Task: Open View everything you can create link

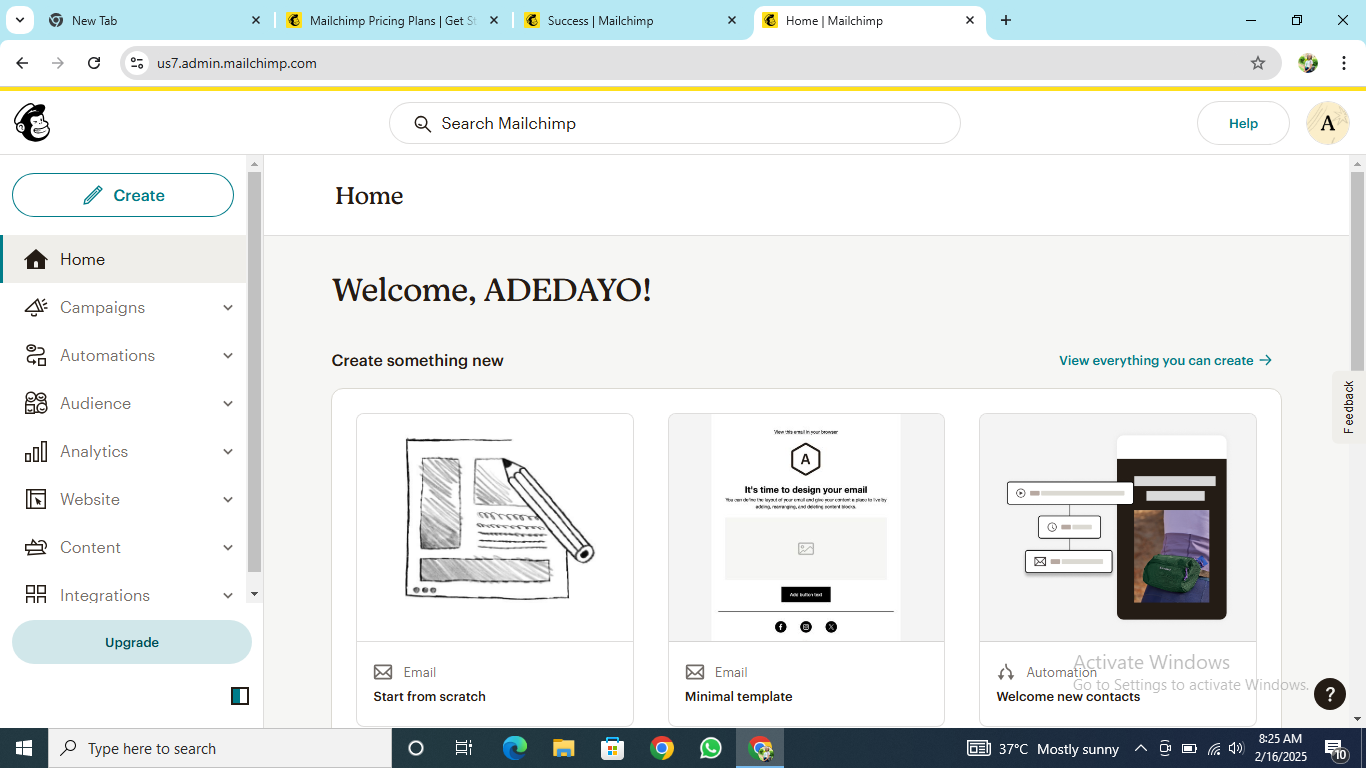Action: point(1166,361)
